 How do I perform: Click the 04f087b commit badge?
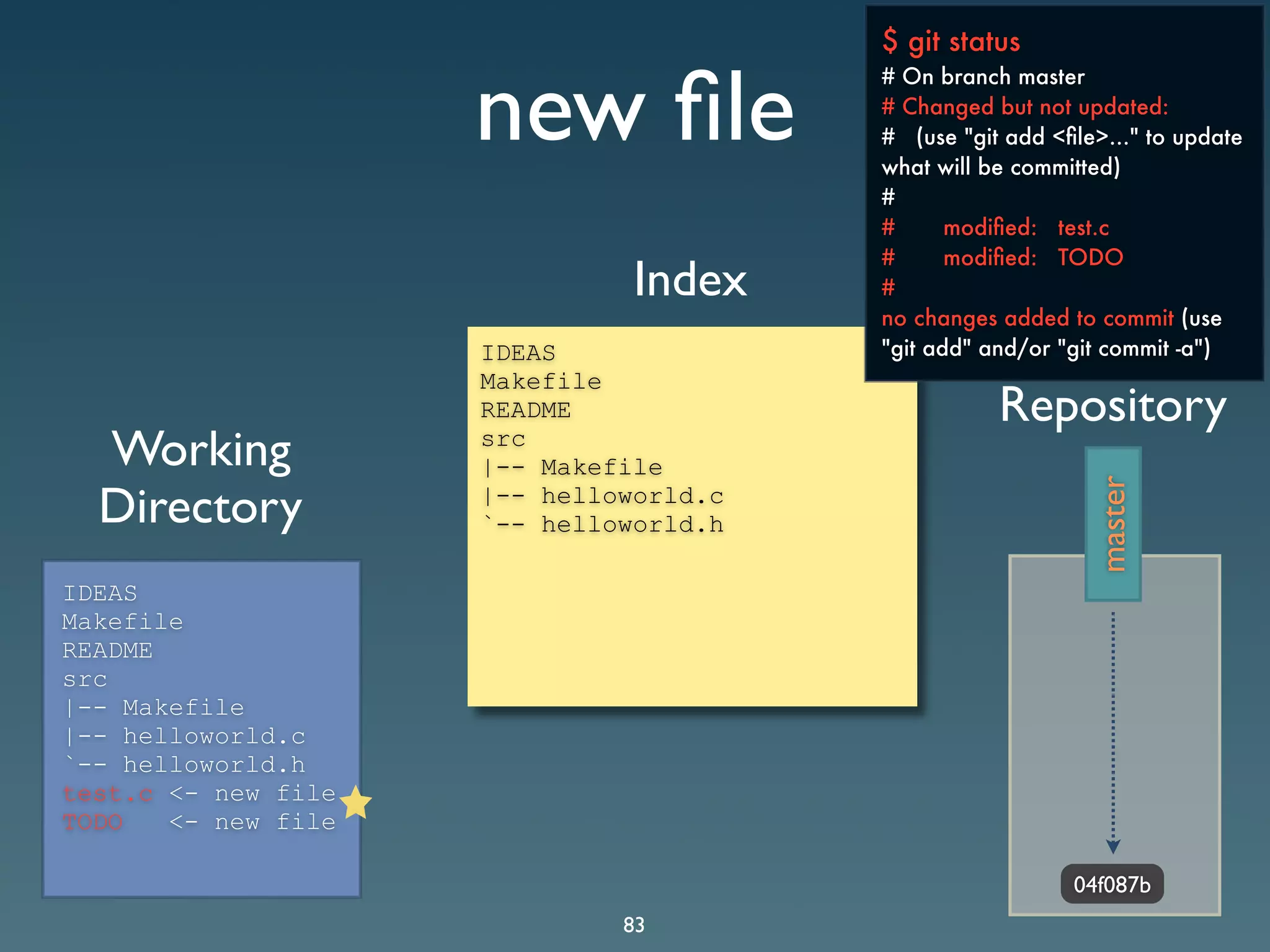[x=1111, y=884]
